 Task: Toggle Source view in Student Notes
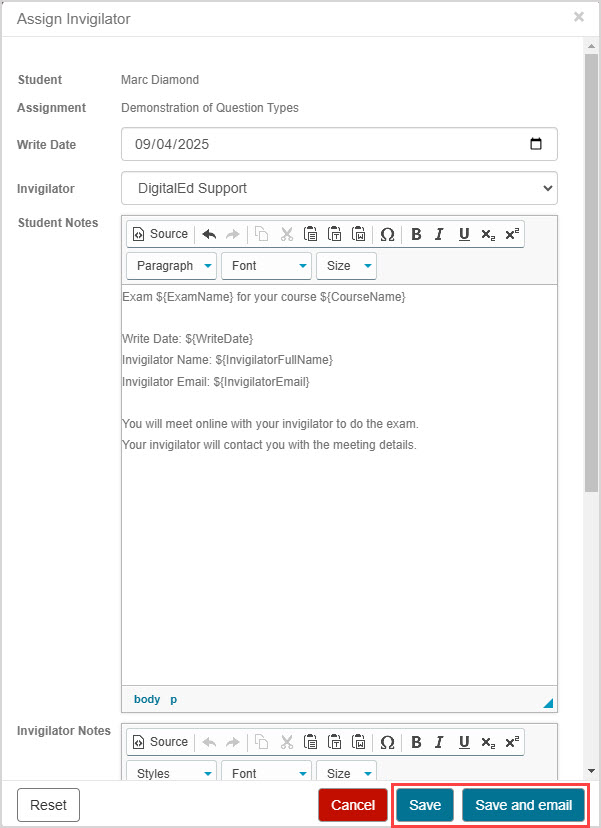tap(160, 234)
